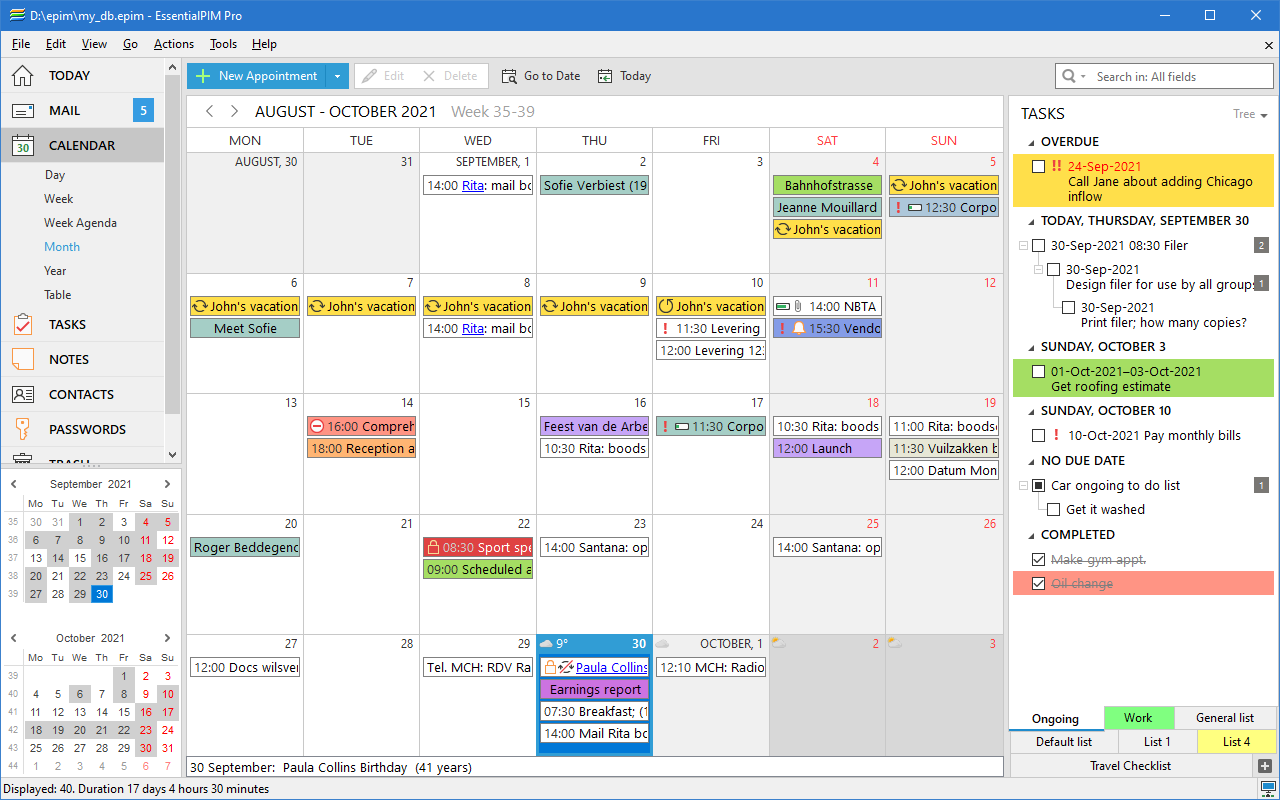The height and width of the screenshot is (800, 1280).
Task: Open the Actions menu
Action: tap(173, 44)
